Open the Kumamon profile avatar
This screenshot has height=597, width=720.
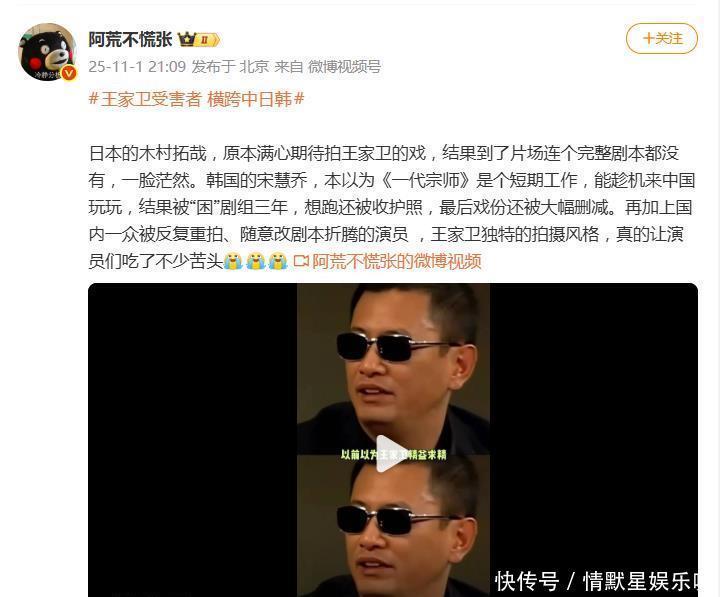coord(47,52)
